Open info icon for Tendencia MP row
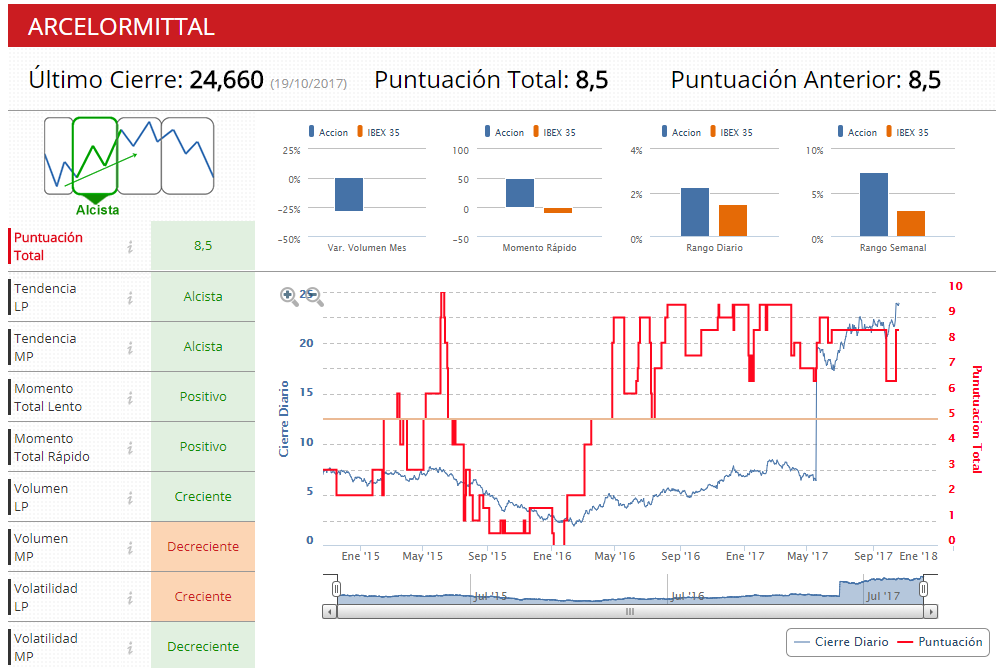Image resolution: width=1006 pixels, height=668 pixels. click(130, 347)
